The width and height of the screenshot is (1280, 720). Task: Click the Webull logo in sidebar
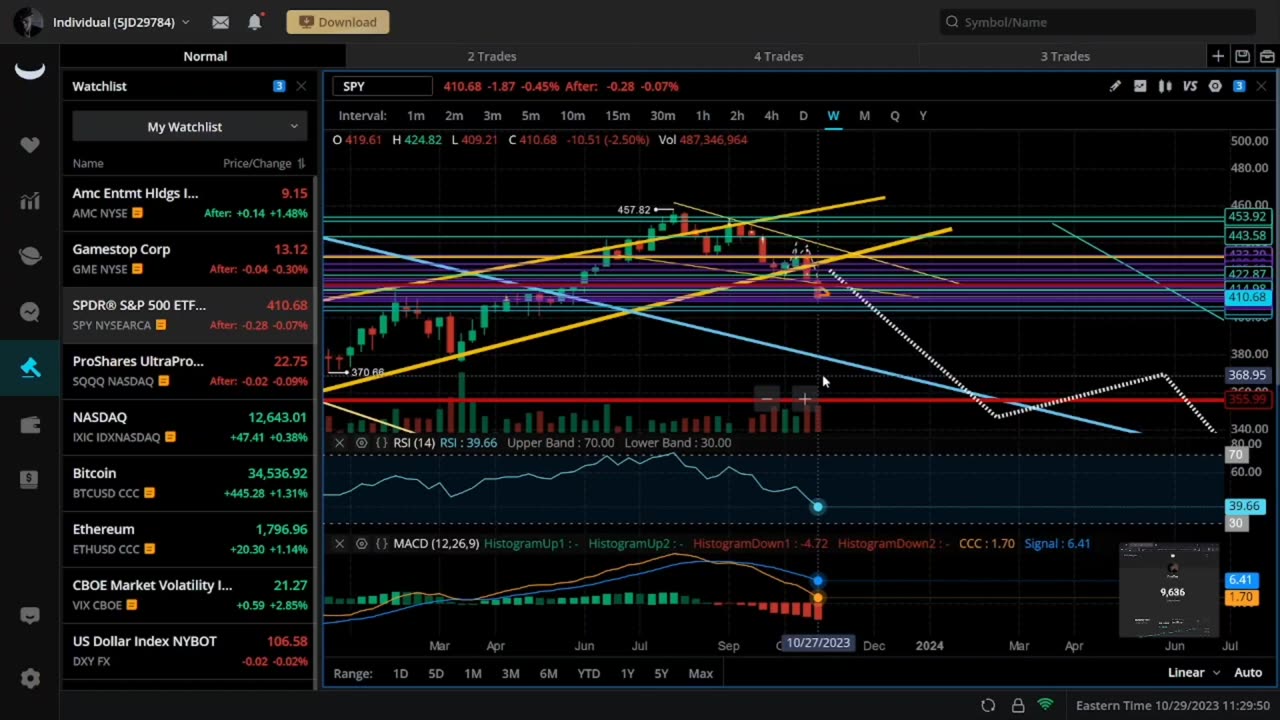[30, 70]
